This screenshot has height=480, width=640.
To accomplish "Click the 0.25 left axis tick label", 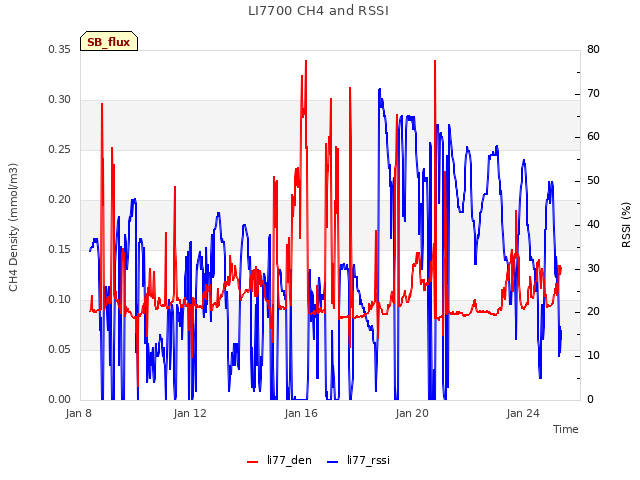I will [x=60, y=150].
